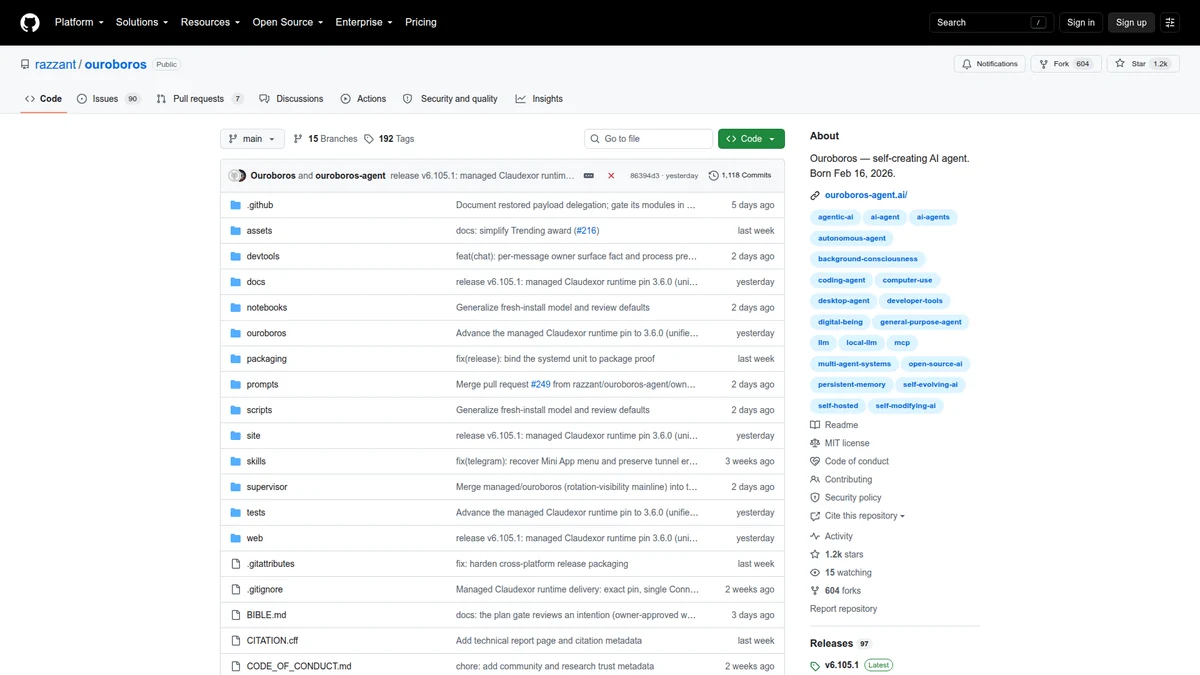
Task: Click the 15 Branches link
Action: 325,139
